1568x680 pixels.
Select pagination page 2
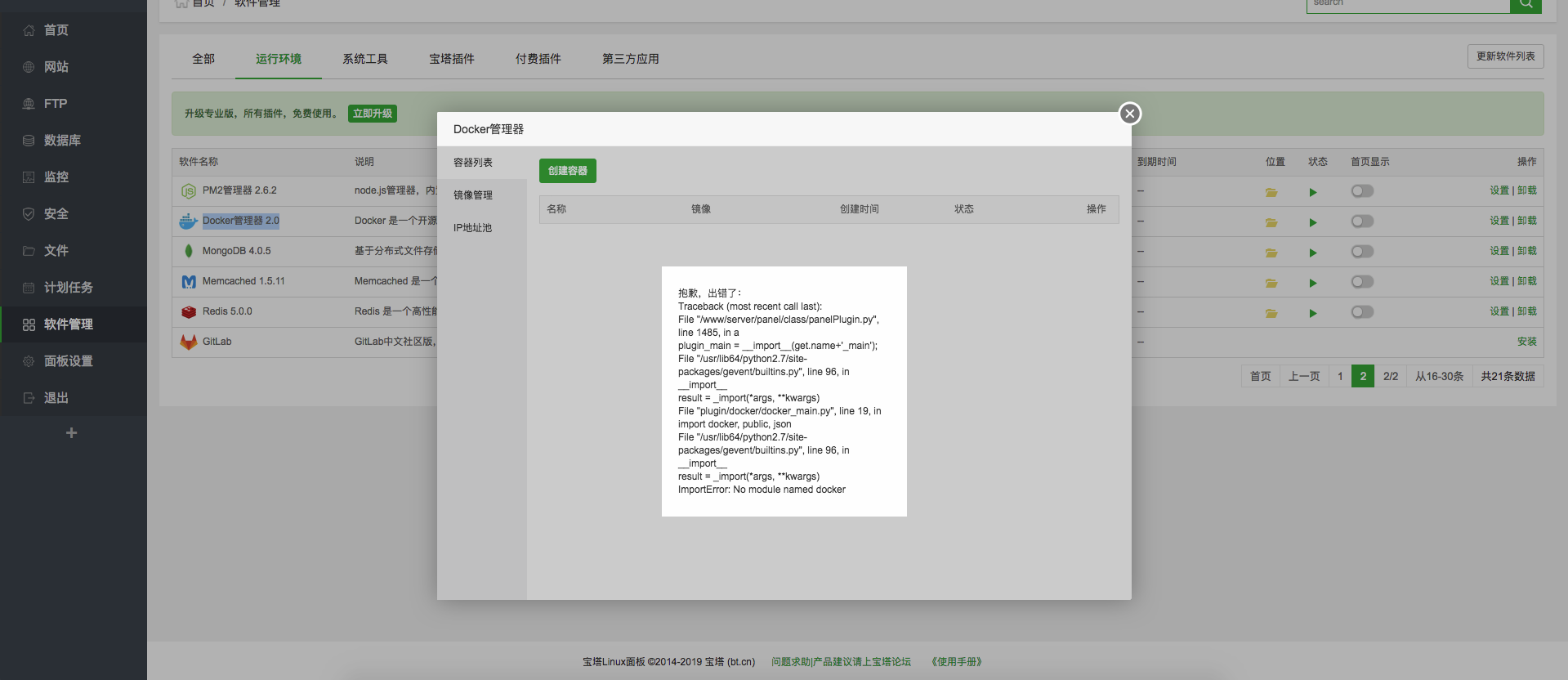point(1363,376)
